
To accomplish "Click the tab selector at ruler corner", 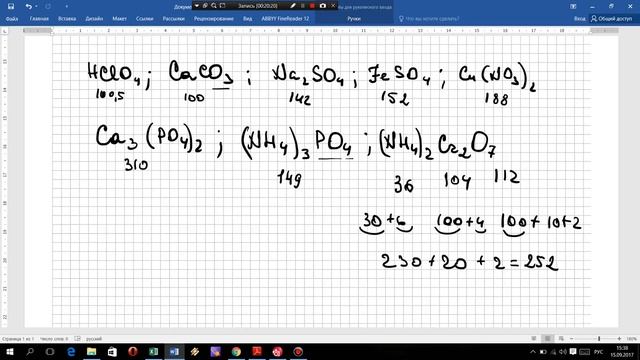I will tap(4, 31).
